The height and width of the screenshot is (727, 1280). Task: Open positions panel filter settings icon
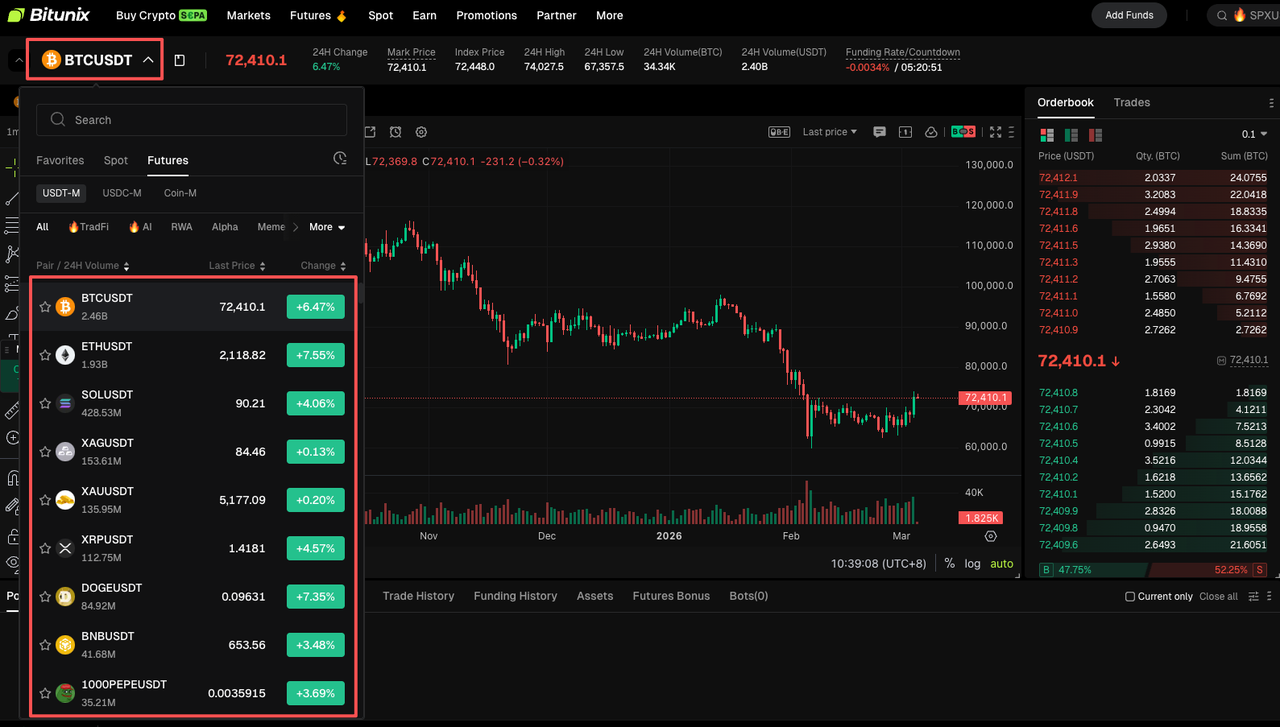click(1254, 597)
